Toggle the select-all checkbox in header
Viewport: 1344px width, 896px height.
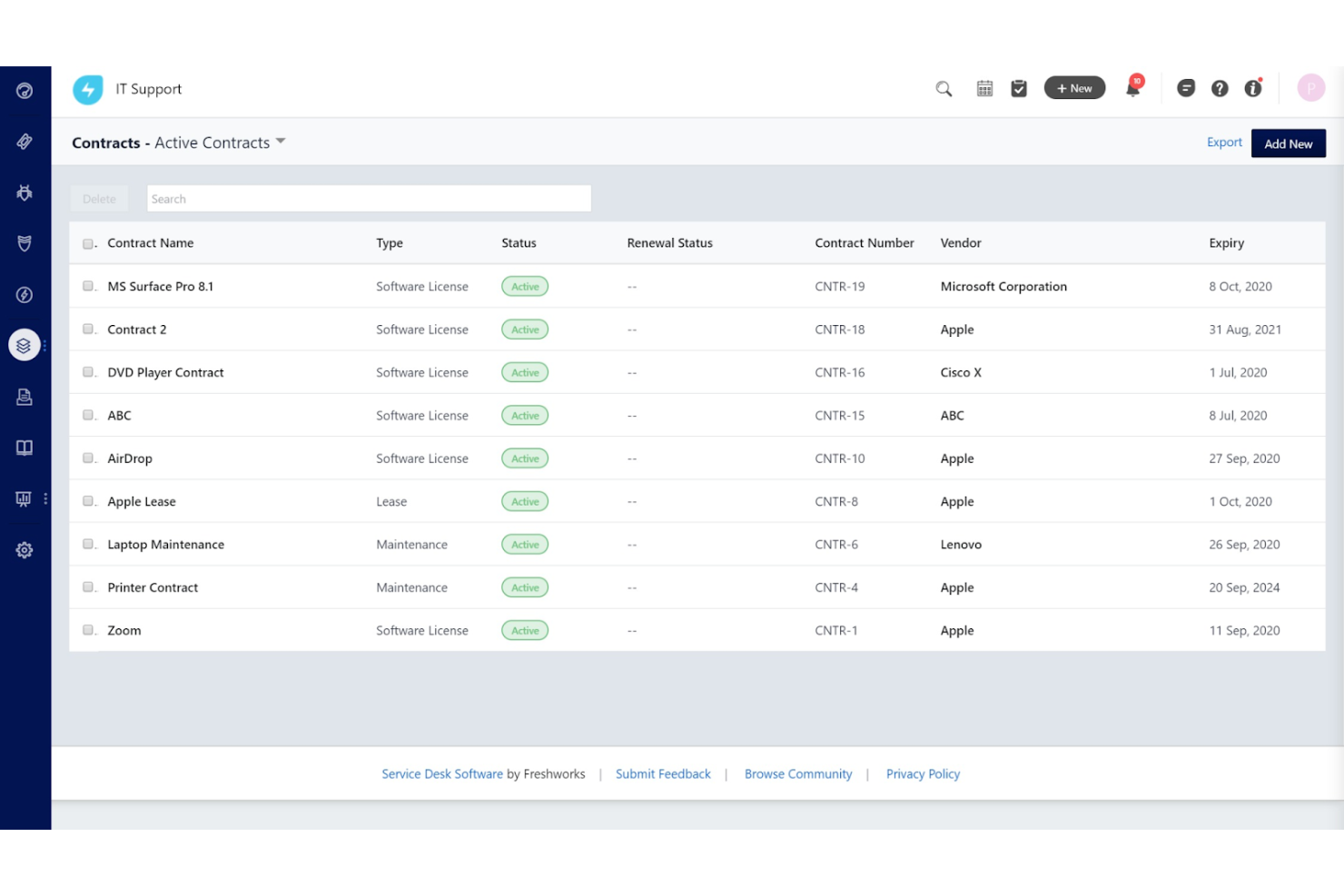tap(88, 243)
